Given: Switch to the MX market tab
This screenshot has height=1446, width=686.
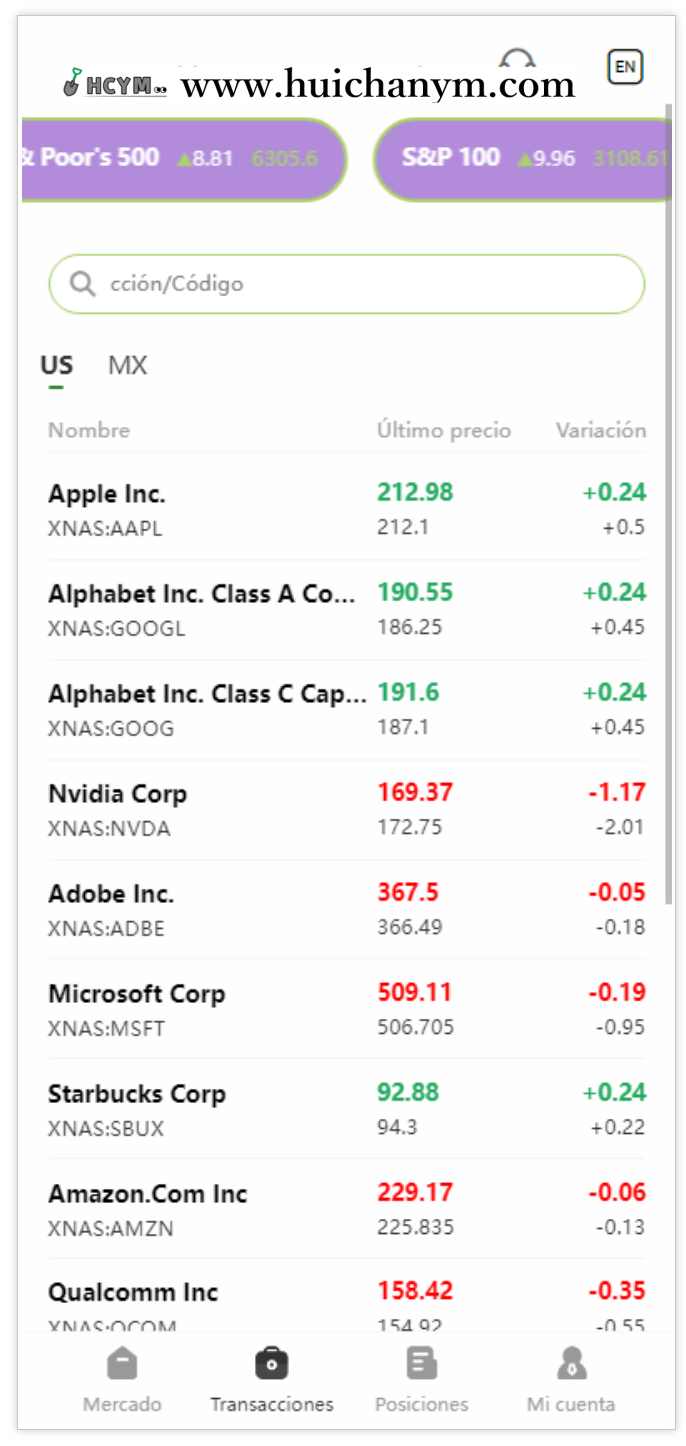Looking at the screenshot, I should 127,366.
